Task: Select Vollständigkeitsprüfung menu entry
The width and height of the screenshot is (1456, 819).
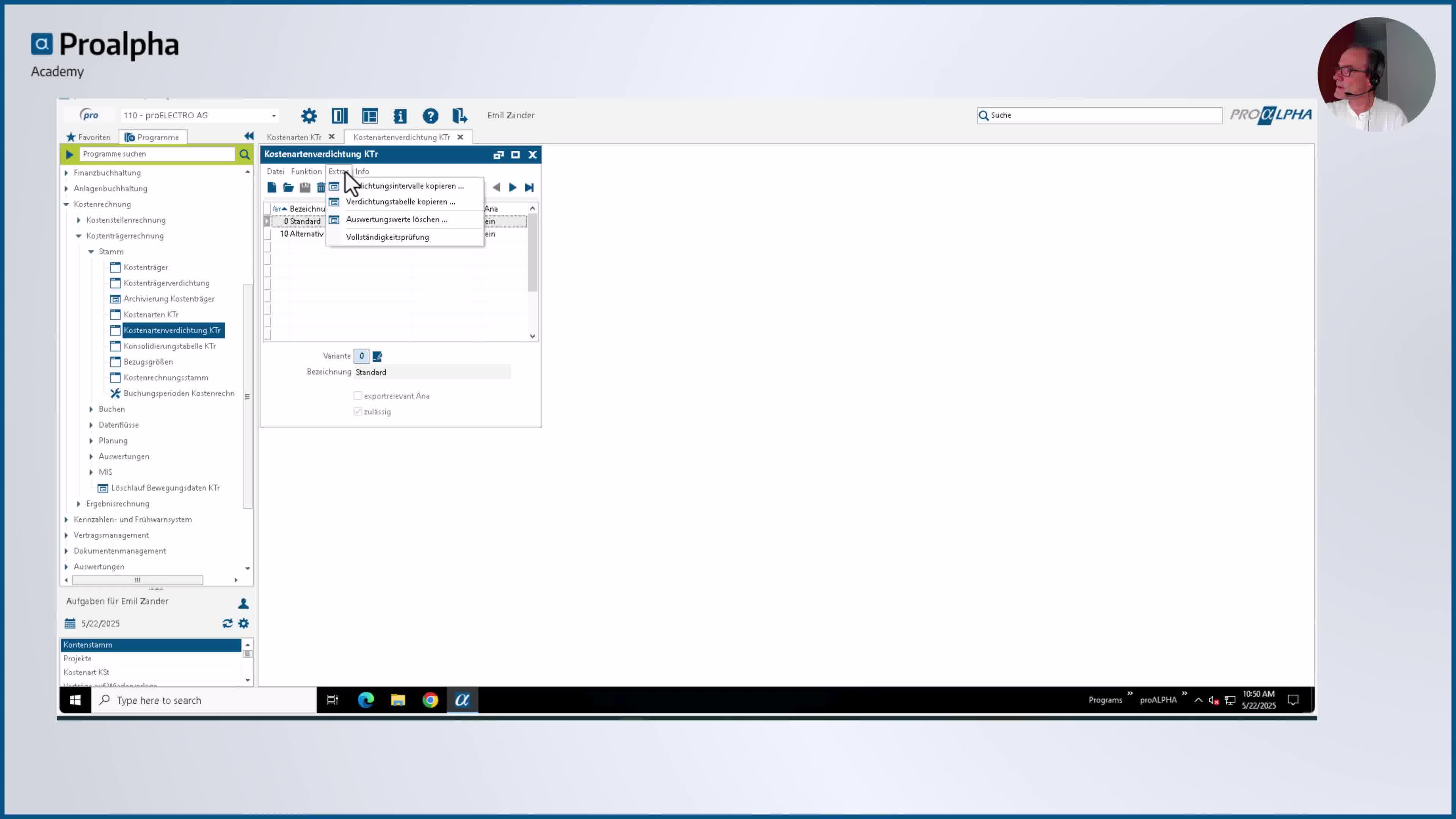Action: coord(405,237)
